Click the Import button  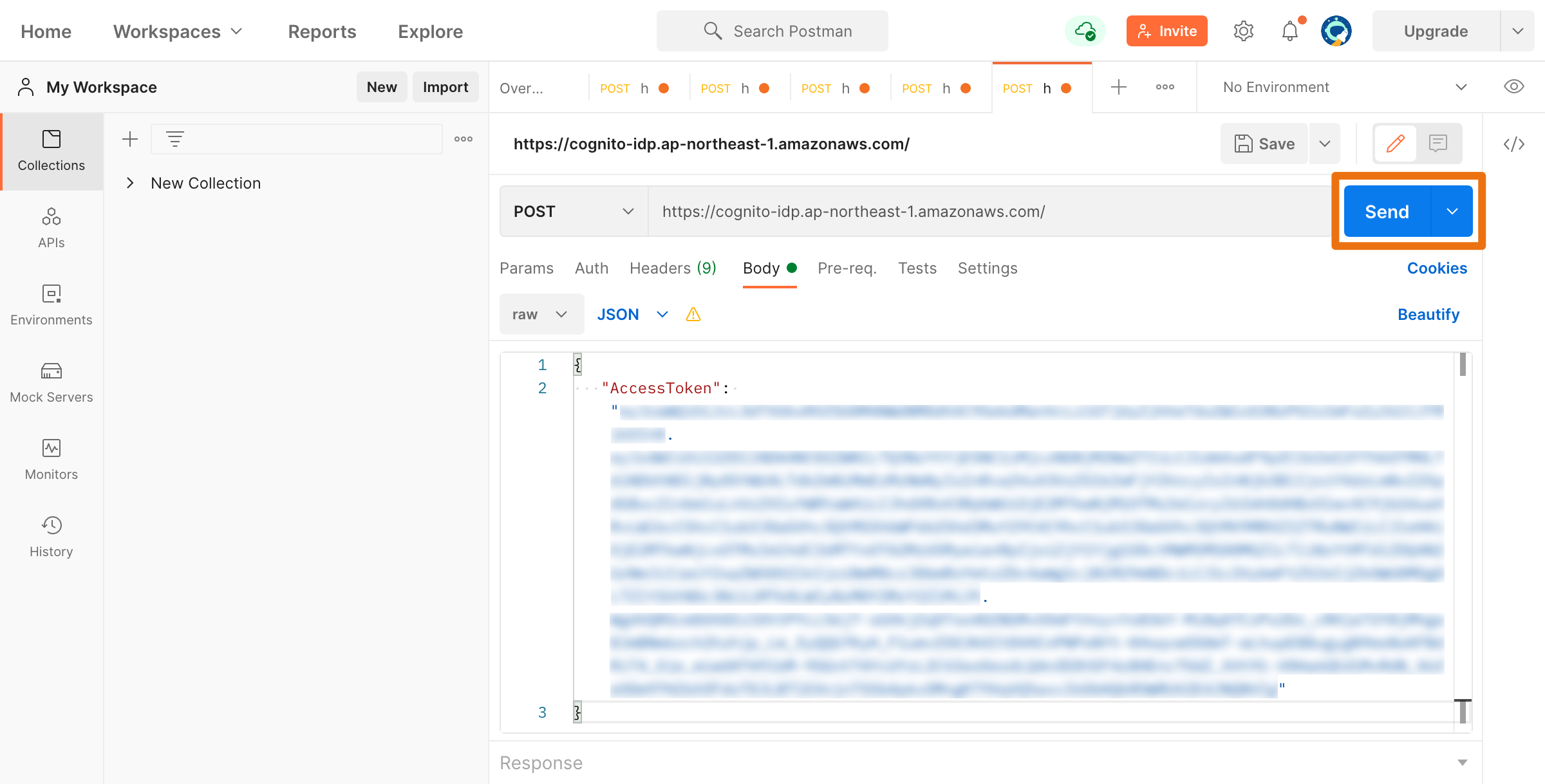[x=445, y=87]
